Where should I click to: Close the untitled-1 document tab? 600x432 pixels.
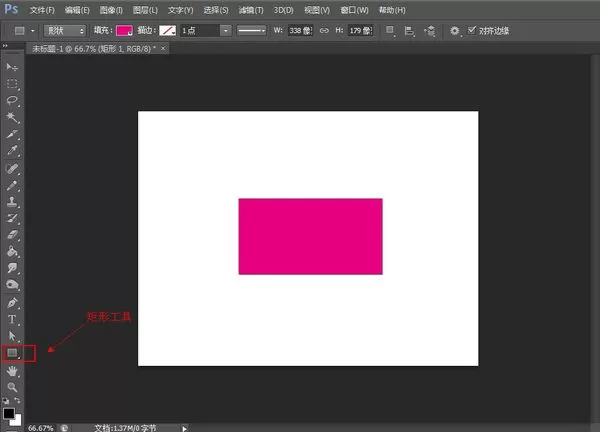(163, 48)
